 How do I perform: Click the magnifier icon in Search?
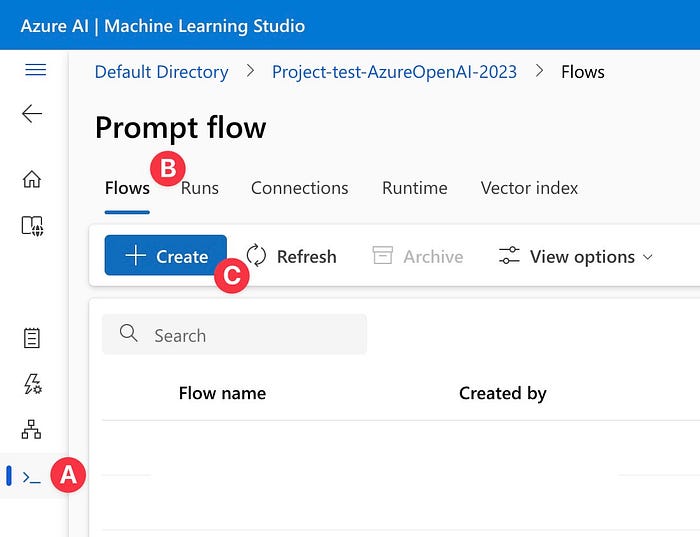129,333
